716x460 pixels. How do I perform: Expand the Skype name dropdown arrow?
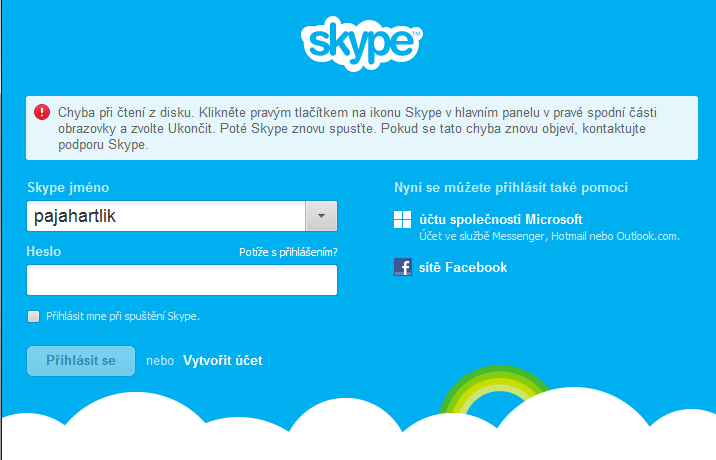click(x=321, y=216)
